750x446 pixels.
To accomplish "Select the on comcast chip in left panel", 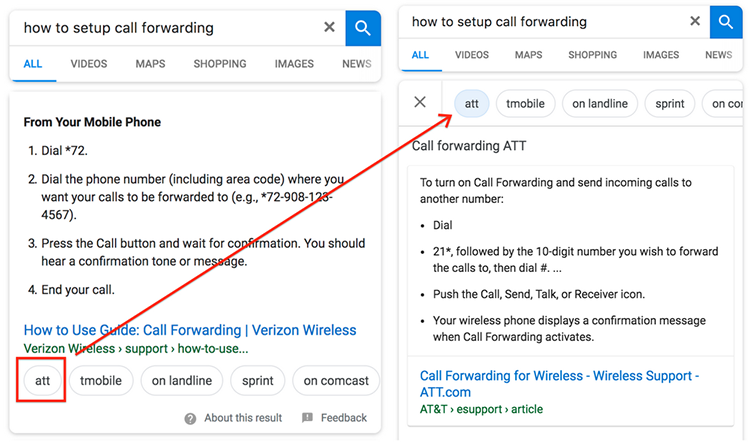I will point(336,380).
